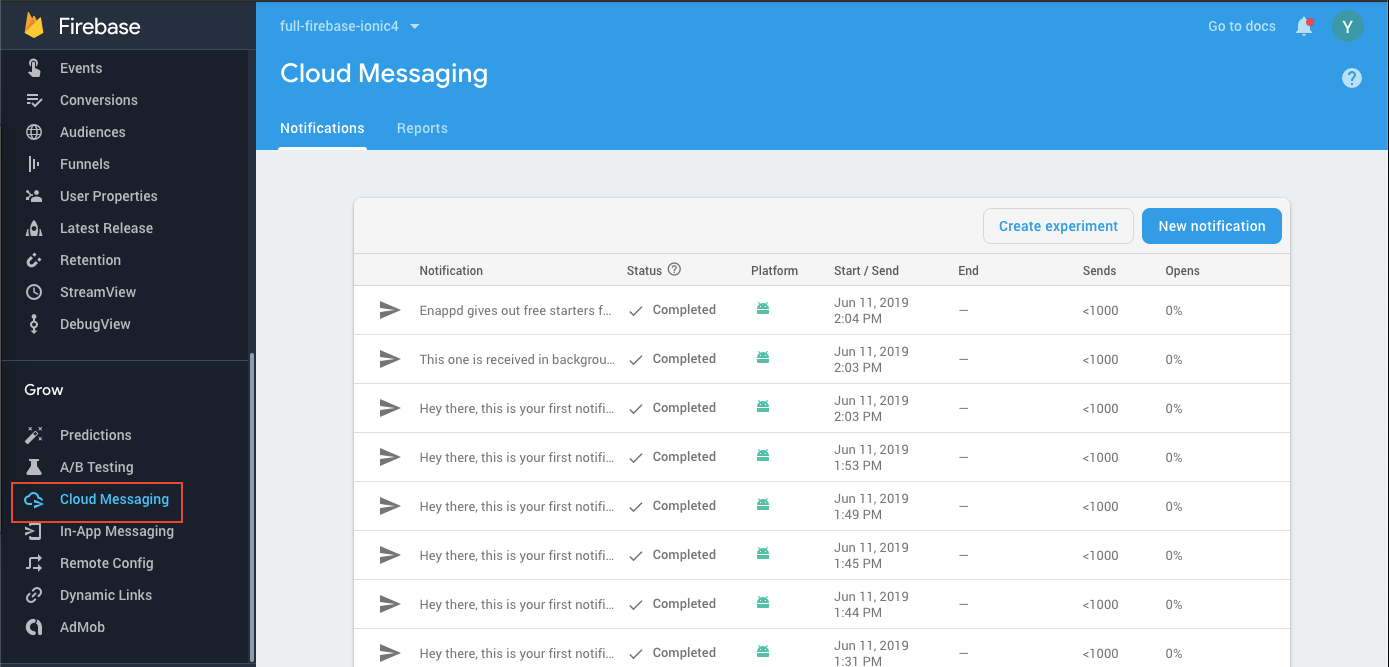Click the Status column info icon
1389x667 pixels.
point(674,269)
